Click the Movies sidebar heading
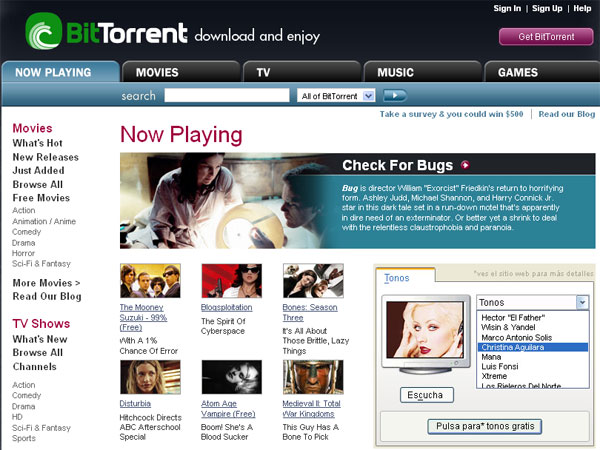 click(x=33, y=128)
